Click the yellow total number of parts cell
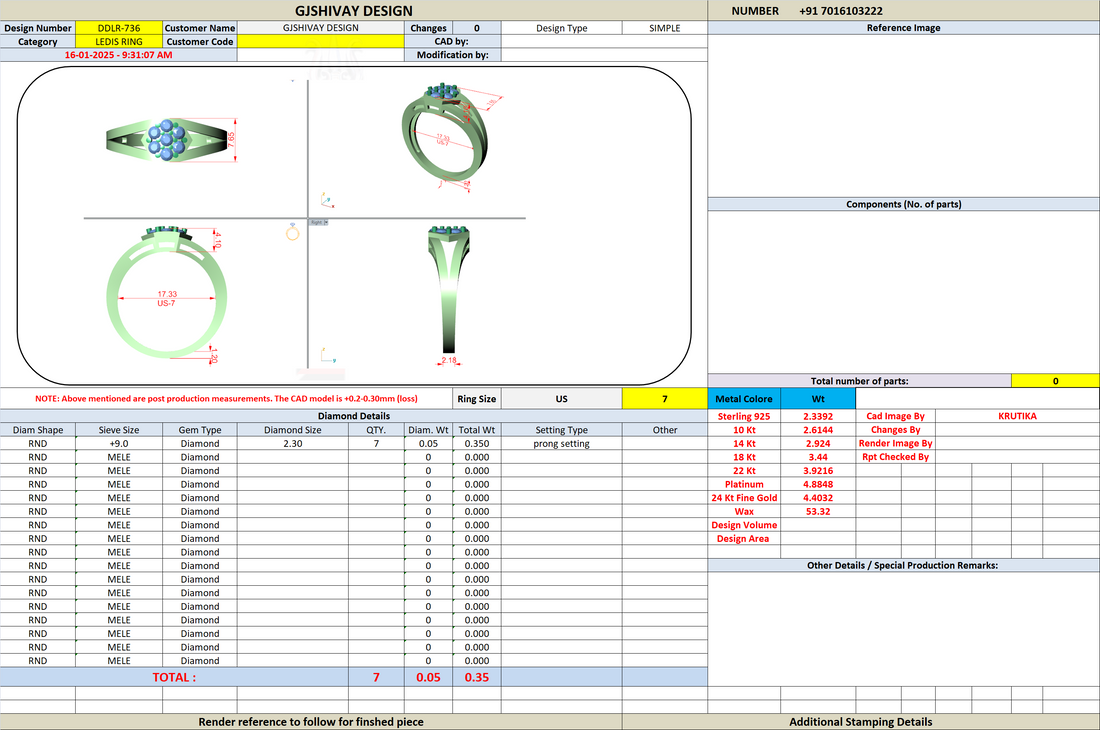This screenshot has width=1100, height=730. click(1055, 381)
